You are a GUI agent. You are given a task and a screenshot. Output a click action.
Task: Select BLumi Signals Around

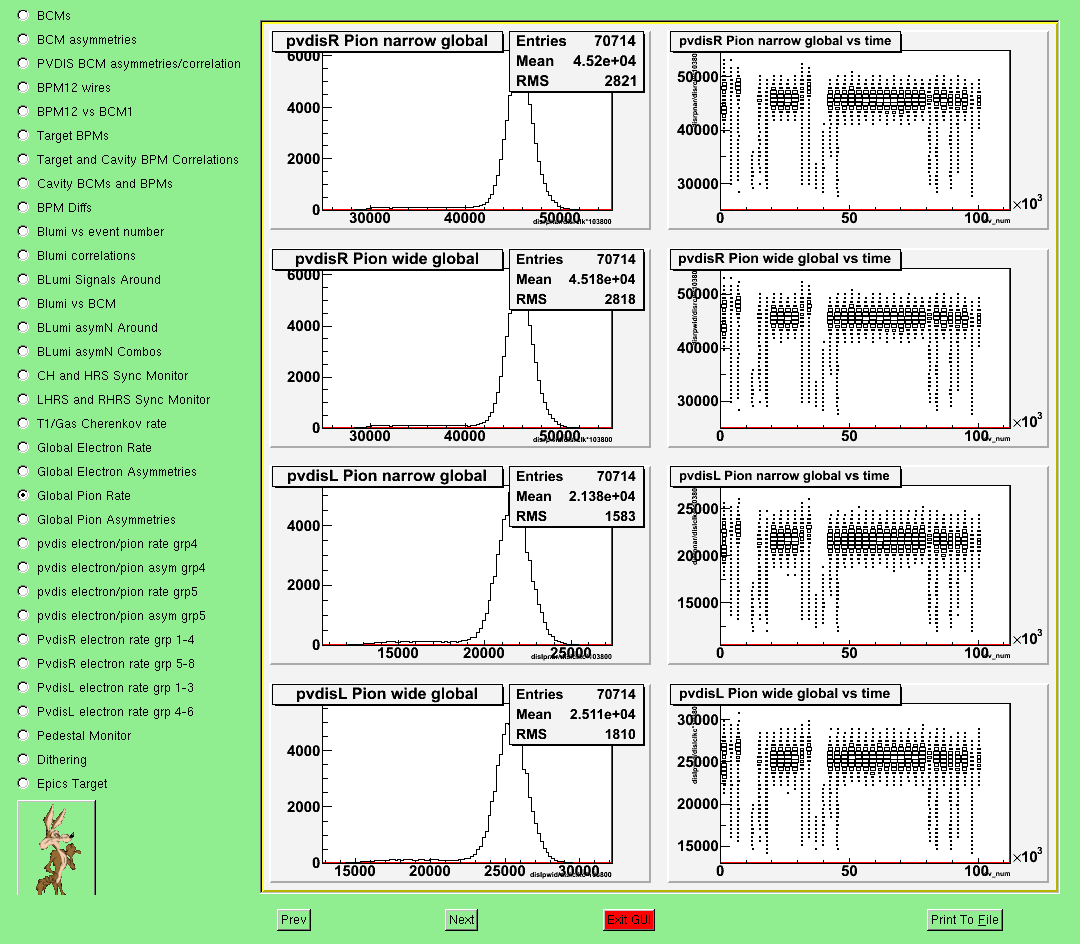click(23, 280)
